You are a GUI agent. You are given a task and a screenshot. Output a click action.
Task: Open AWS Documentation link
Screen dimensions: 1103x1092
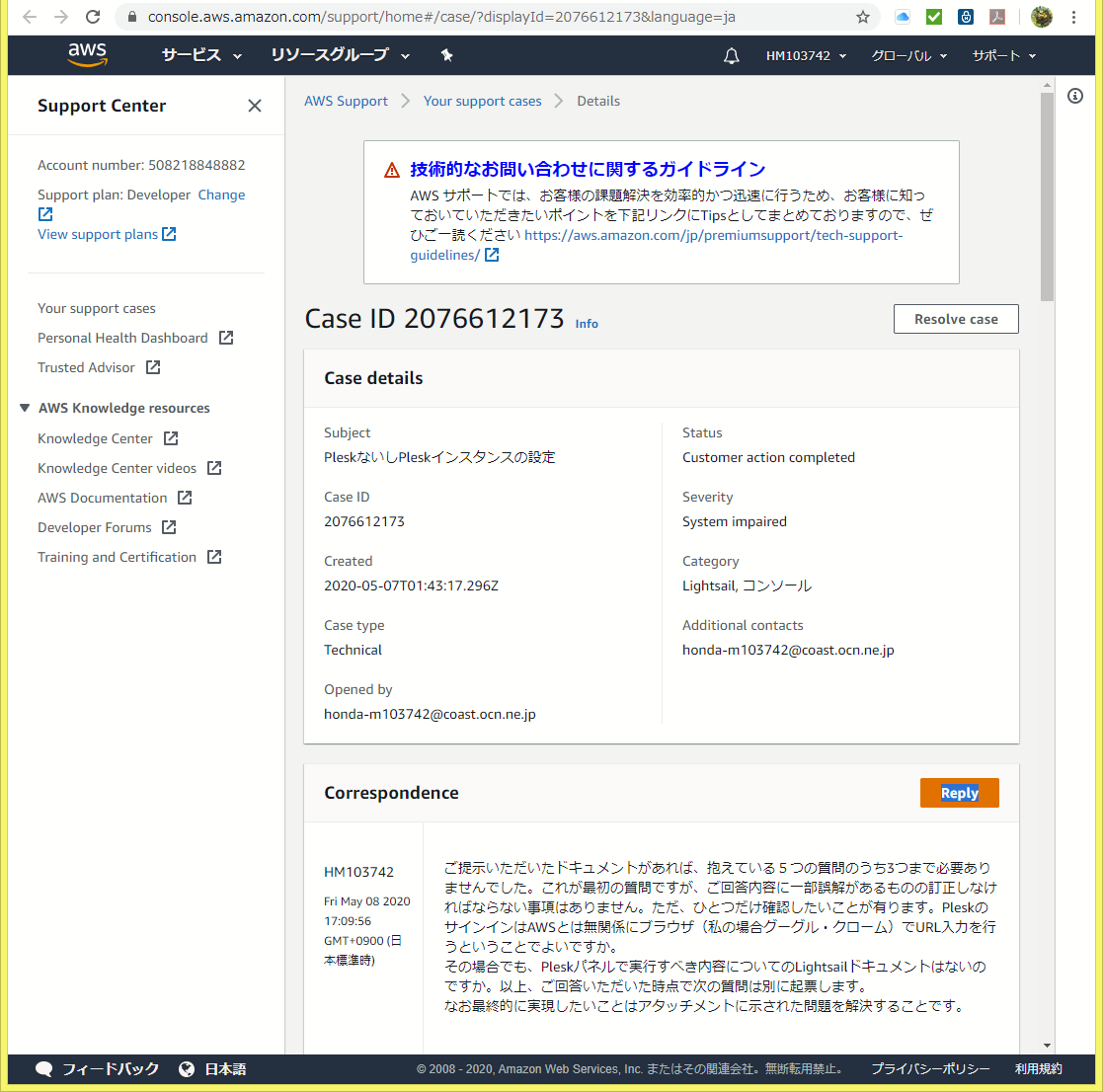[102, 498]
